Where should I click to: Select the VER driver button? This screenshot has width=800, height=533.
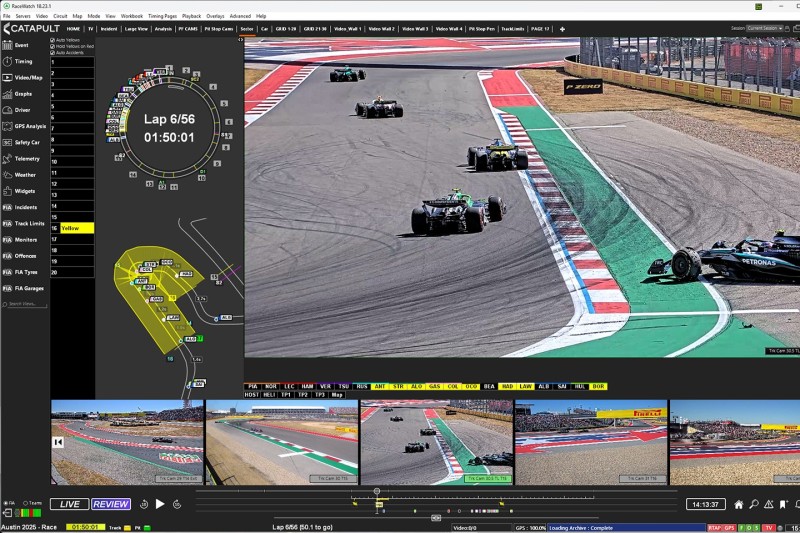pos(325,387)
